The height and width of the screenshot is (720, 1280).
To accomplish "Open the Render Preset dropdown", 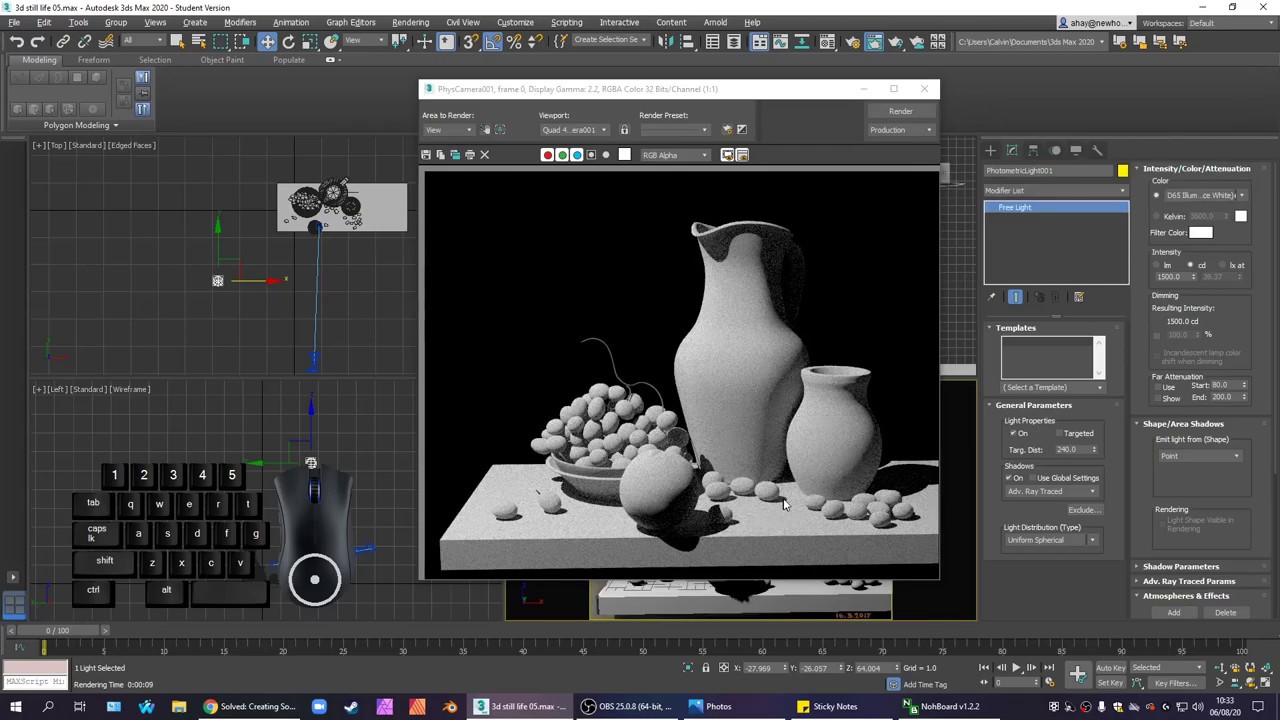I will pos(674,130).
